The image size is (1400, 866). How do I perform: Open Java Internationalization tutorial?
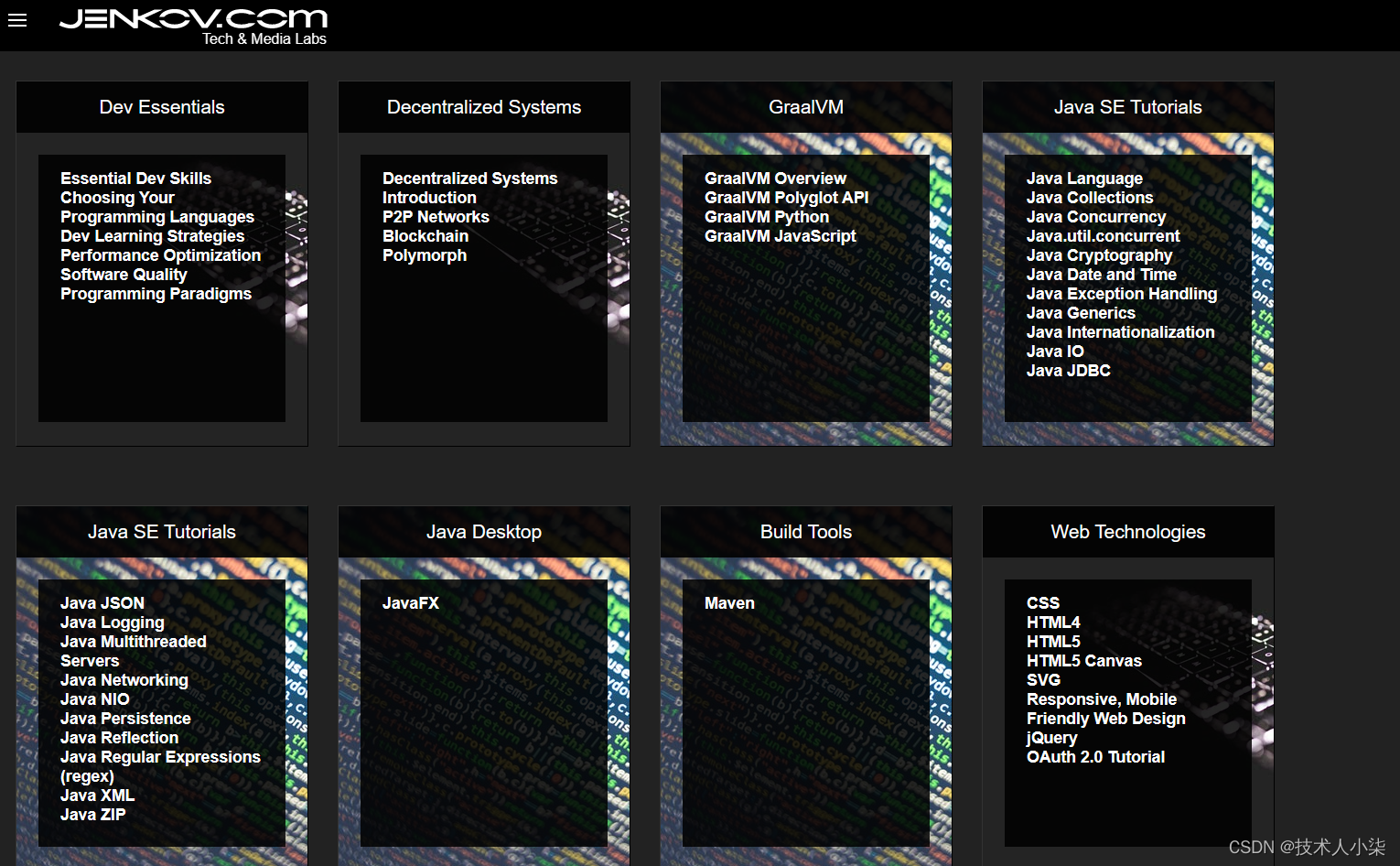tap(1121, 332)
